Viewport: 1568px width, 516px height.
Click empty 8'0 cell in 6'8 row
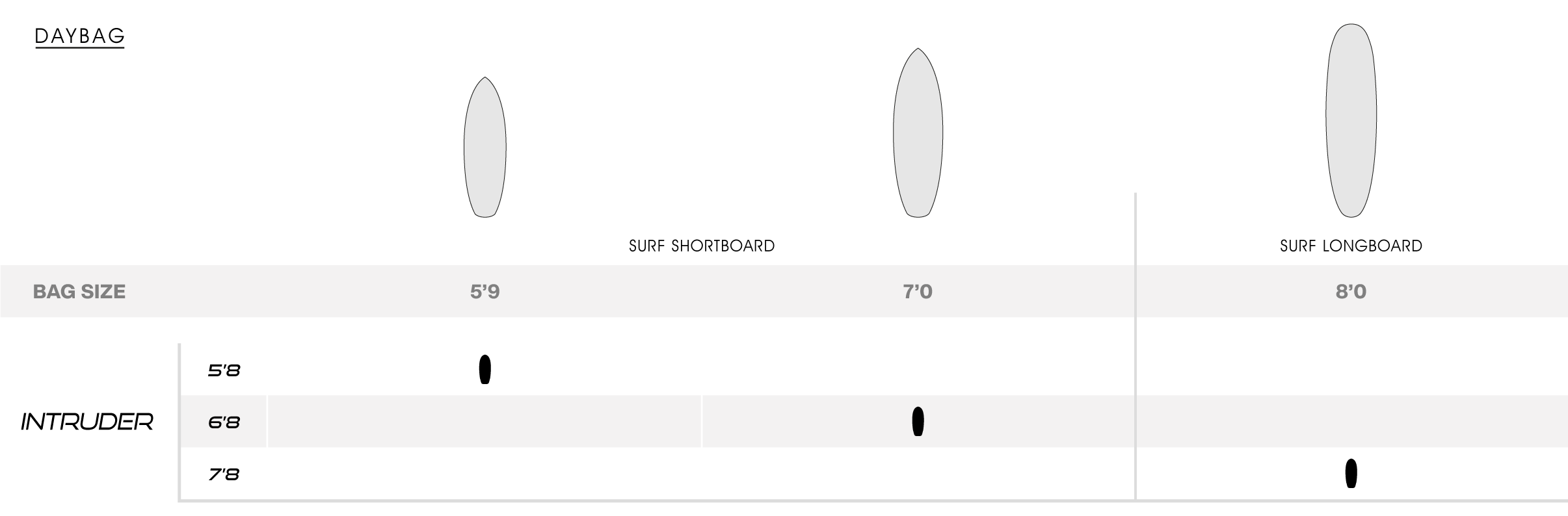tap(1352, 421)
